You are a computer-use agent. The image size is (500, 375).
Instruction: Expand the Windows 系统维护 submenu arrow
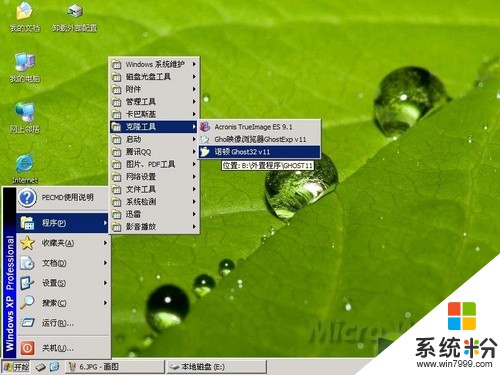194,64
